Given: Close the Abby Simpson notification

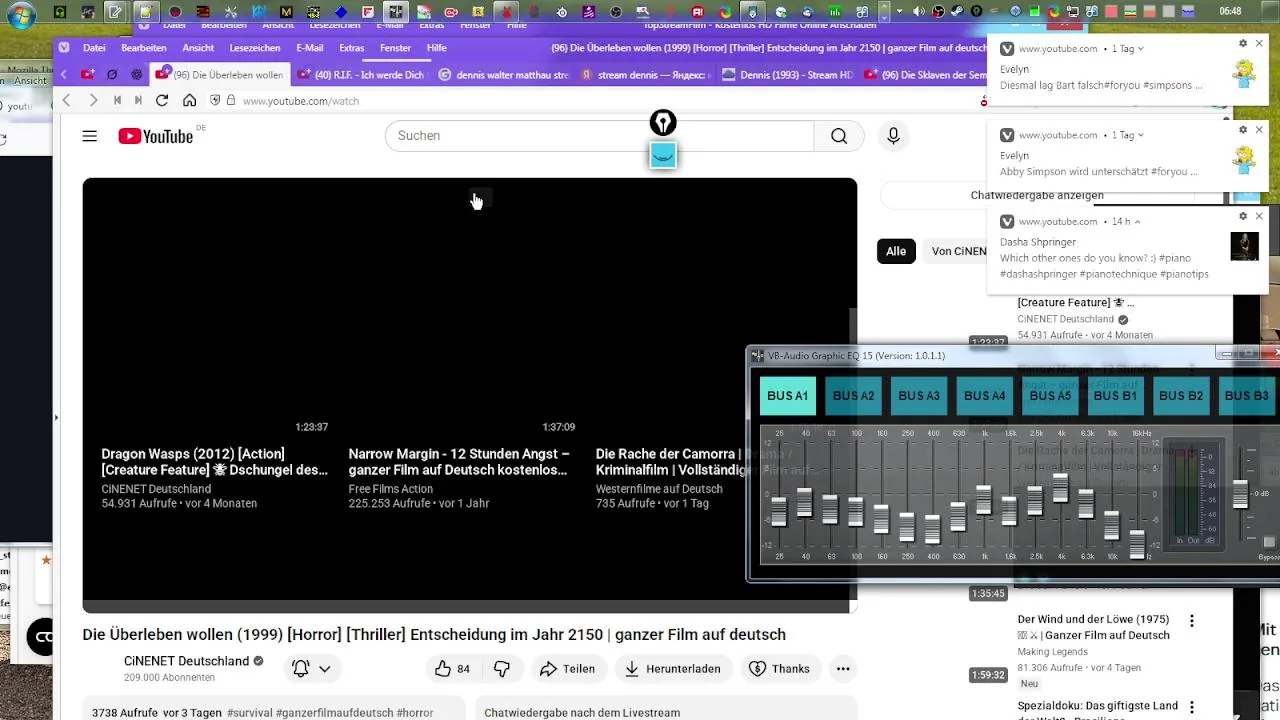Looking at the screenshot, I should click(x=1259, y=130).
